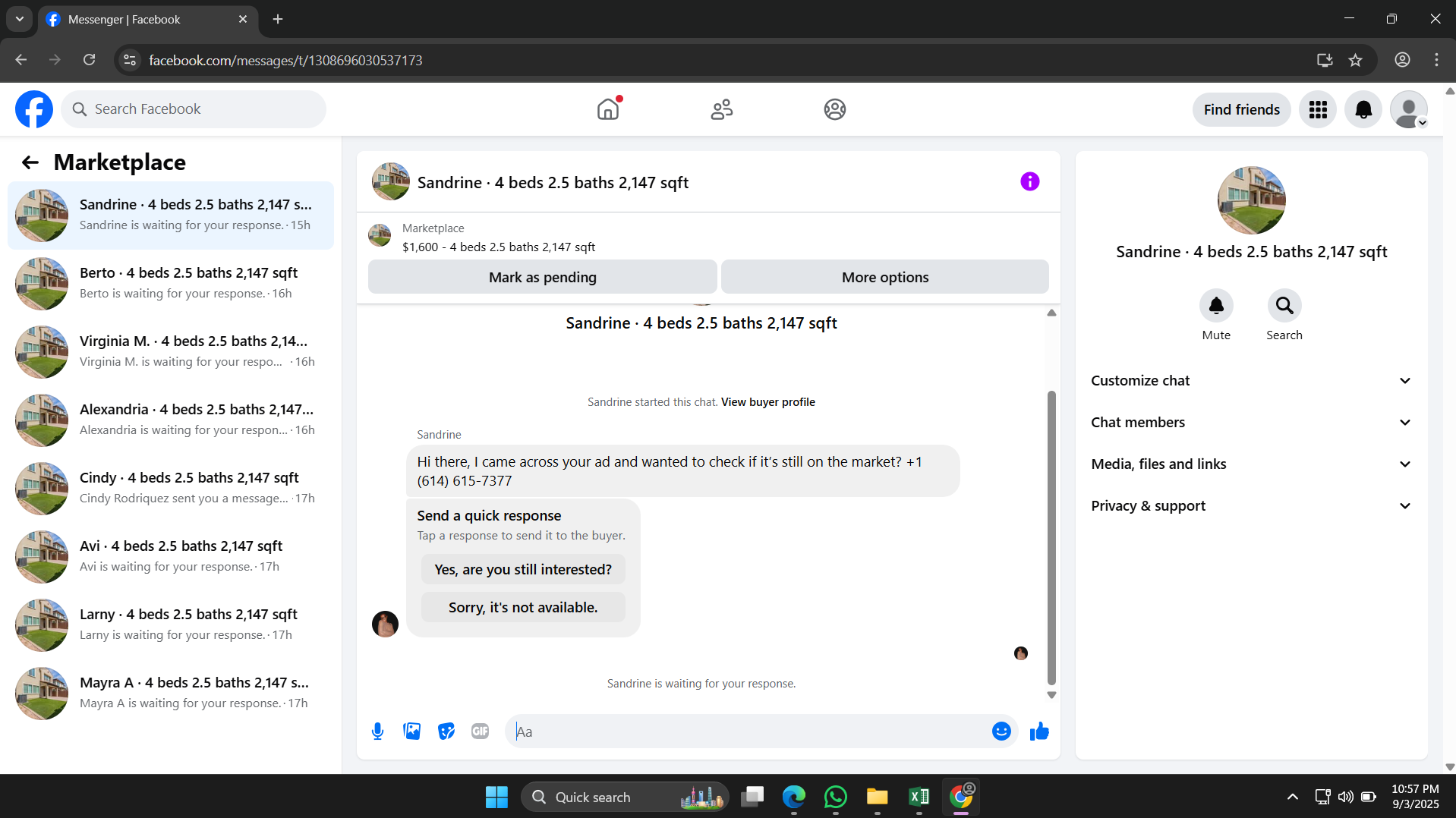Reload the page in the browser
Screen dimensions: 1456x818
point(90,60)
